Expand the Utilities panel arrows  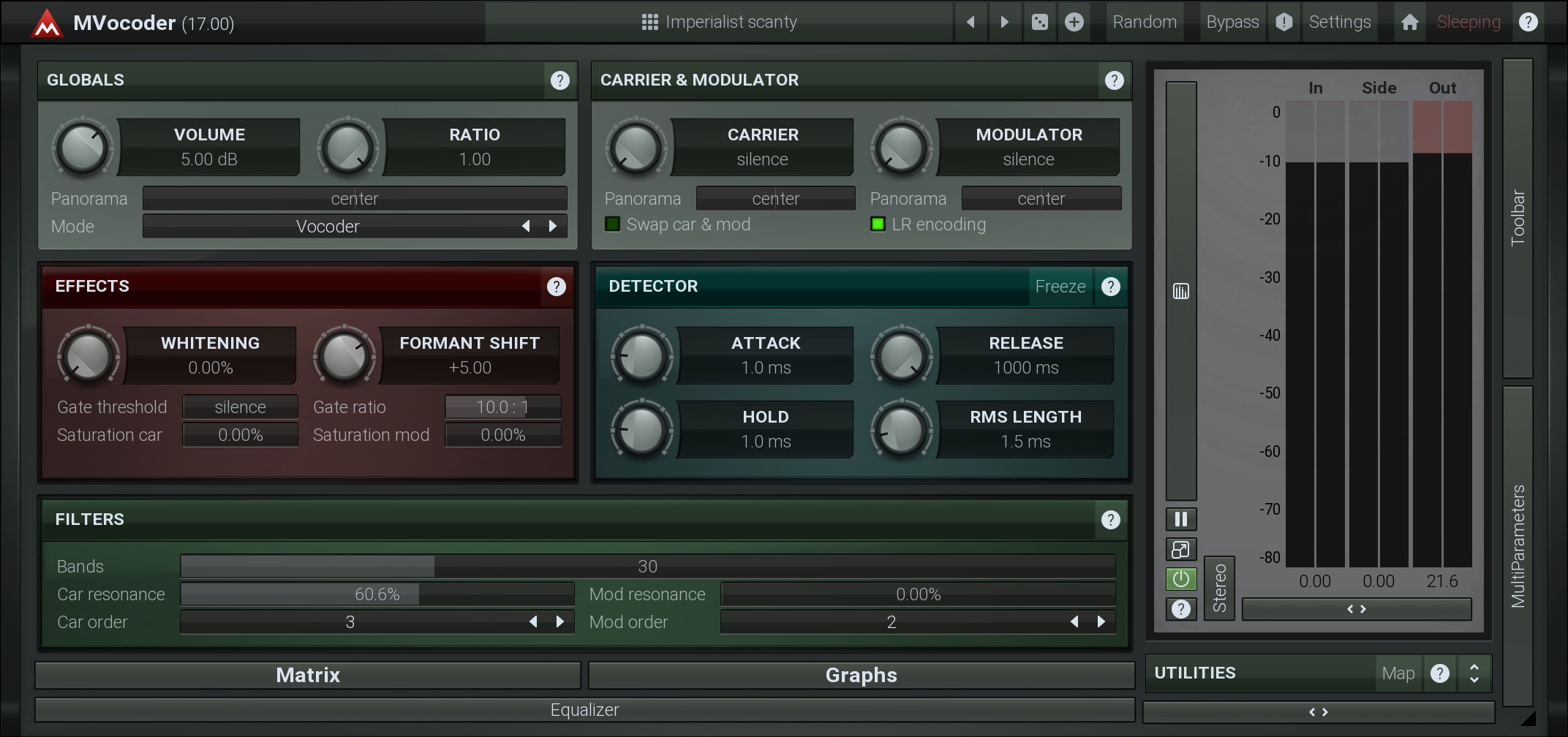tap(1474, 673)
